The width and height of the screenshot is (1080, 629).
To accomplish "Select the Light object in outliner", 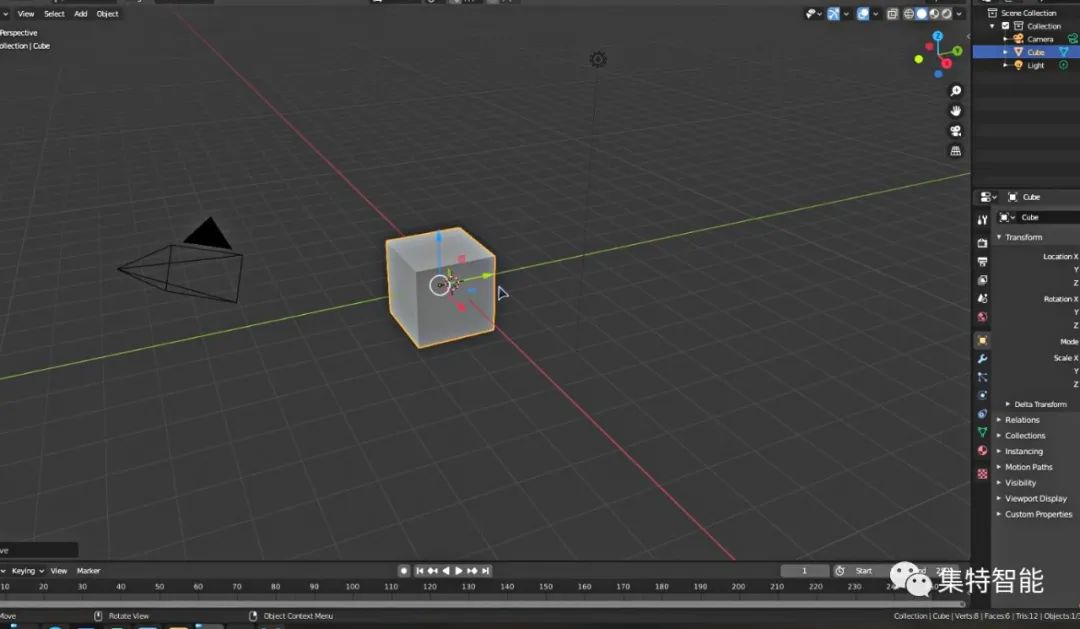I will 1035,65.
